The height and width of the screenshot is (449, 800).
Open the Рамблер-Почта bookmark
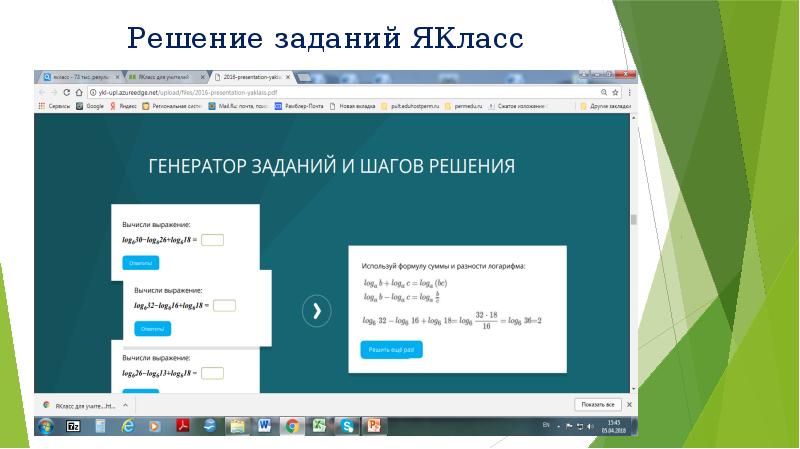coord(299,106)
